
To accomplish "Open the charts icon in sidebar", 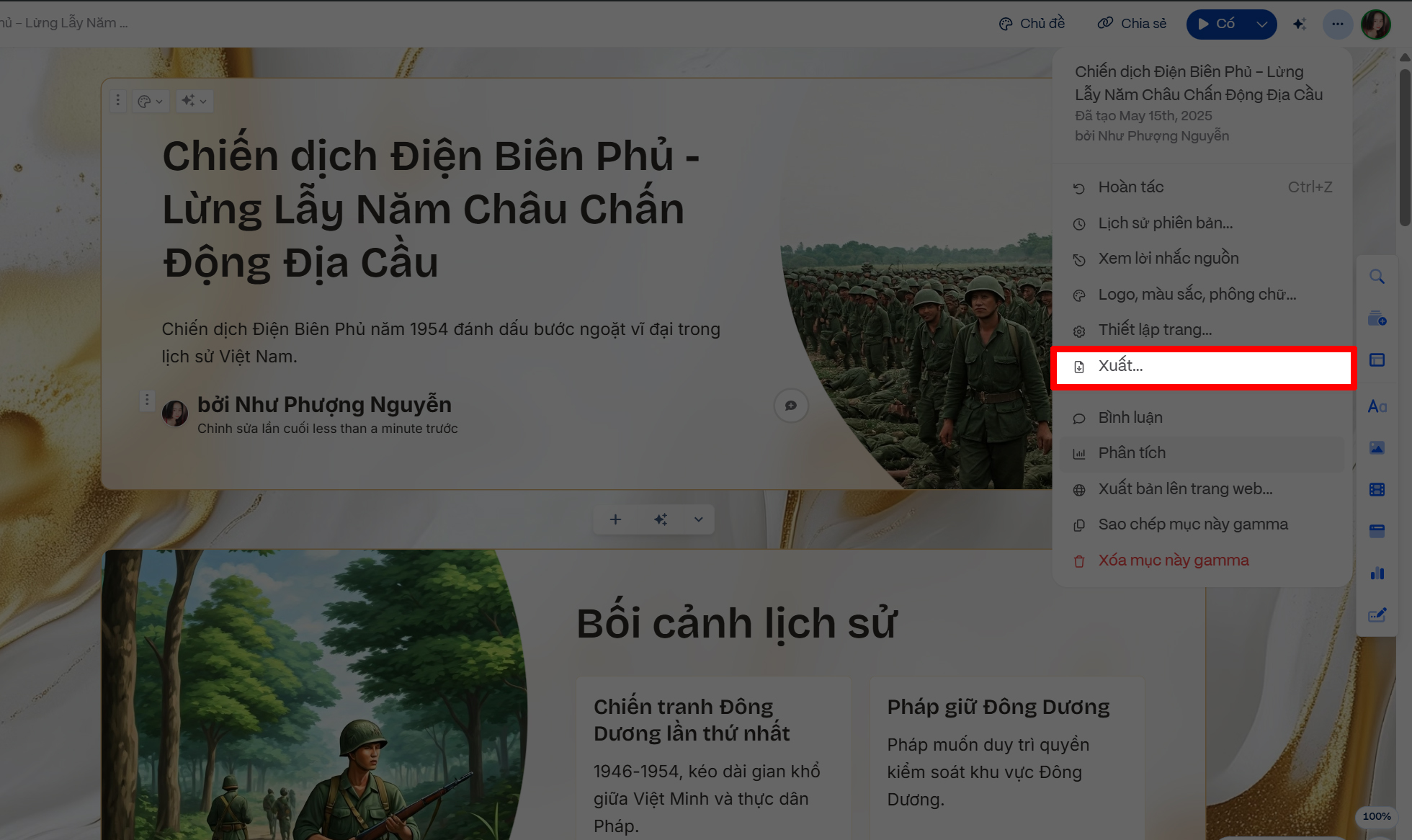I will [1377, 573].
